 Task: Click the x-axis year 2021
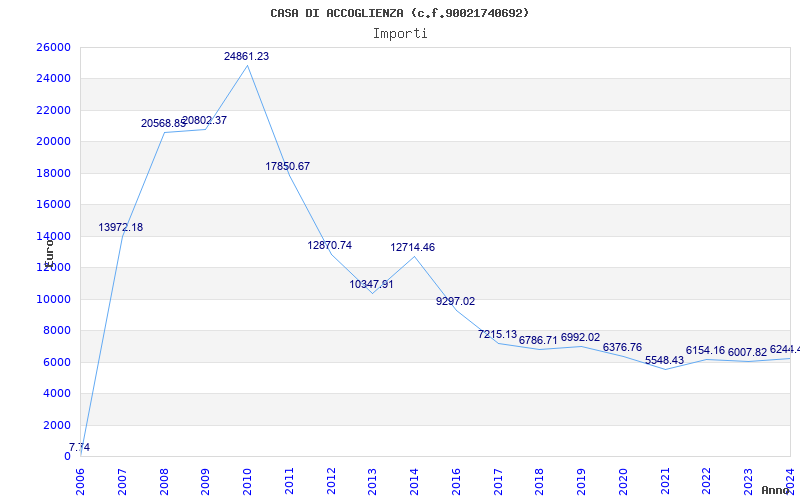click(665, 482)
